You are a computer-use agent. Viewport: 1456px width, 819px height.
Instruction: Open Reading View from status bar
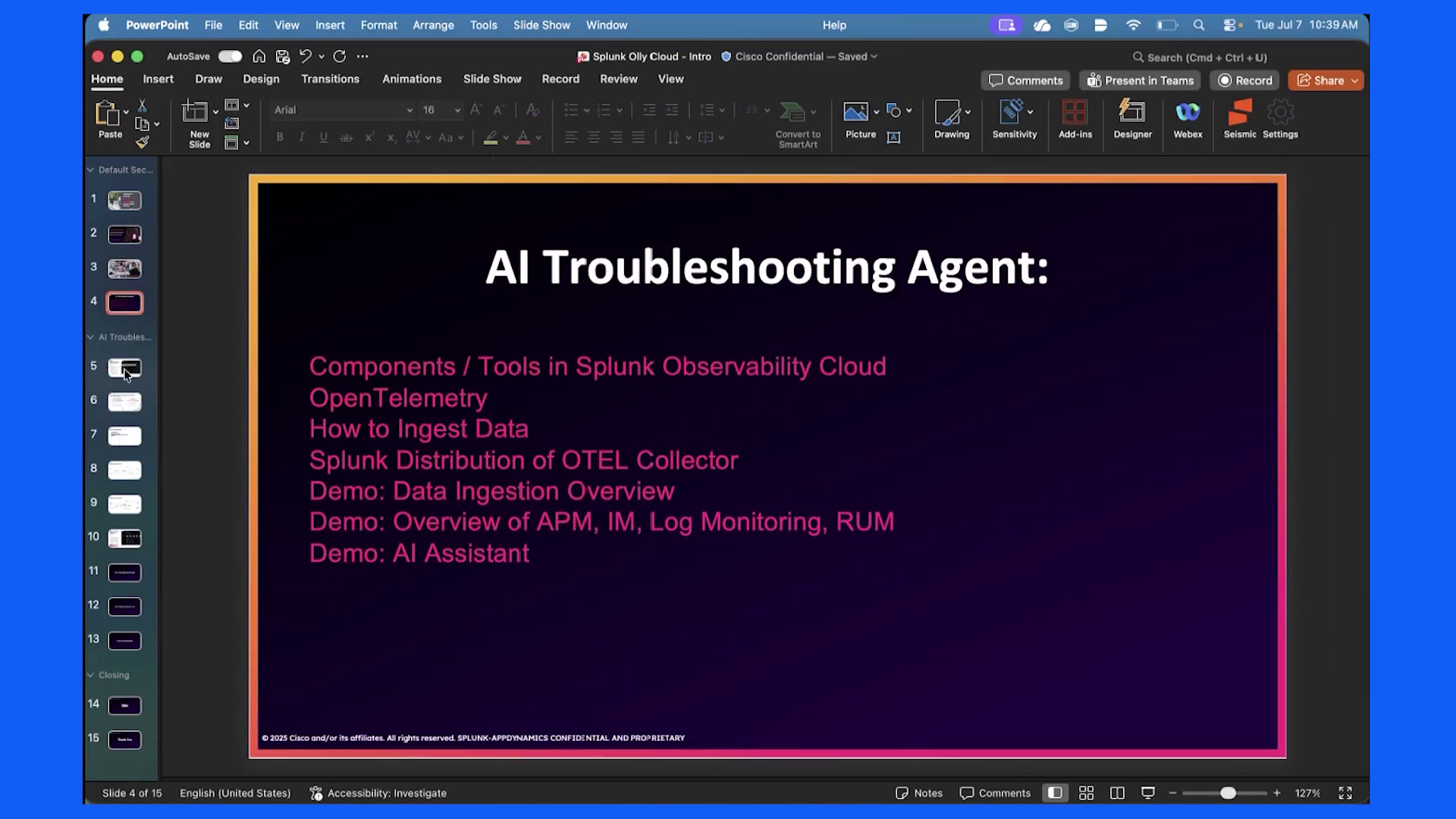1117,792
